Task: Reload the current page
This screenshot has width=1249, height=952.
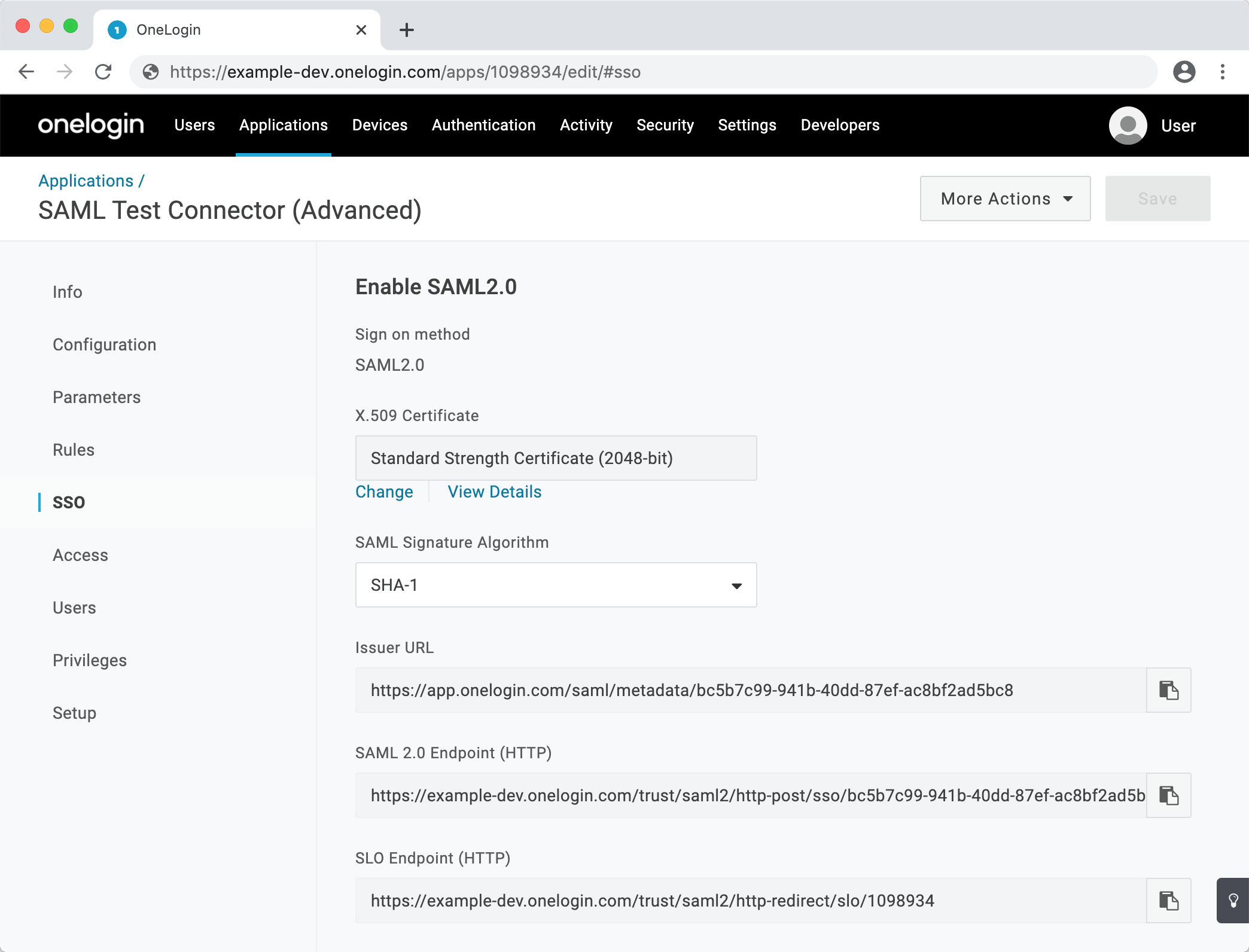Action: (103, 72)
